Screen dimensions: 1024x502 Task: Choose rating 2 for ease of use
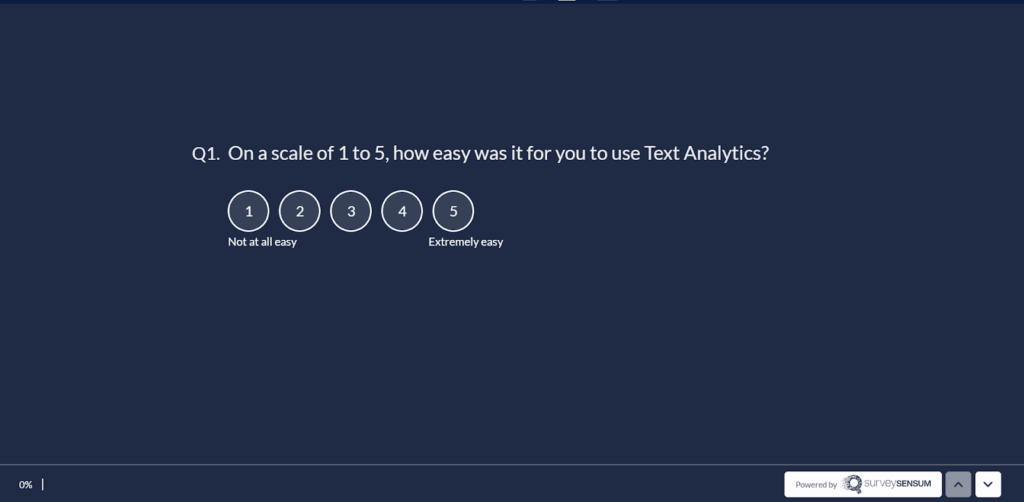click(300, 211)
